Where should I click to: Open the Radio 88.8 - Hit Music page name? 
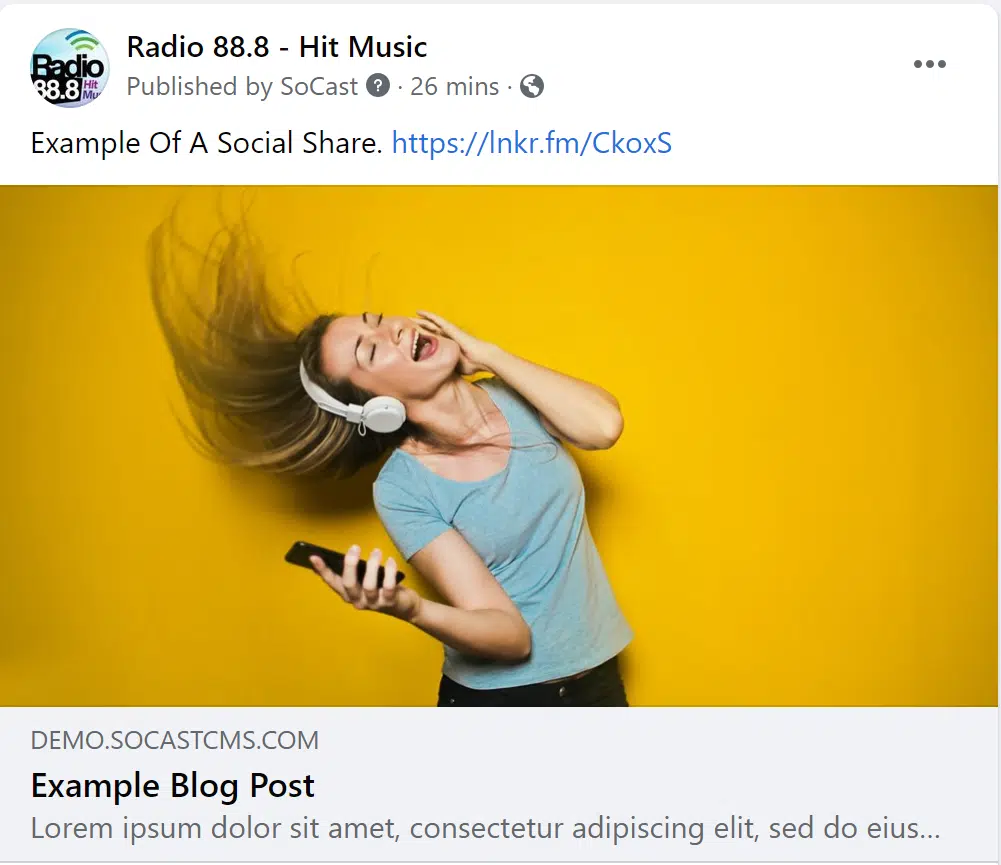coord(276,47)
